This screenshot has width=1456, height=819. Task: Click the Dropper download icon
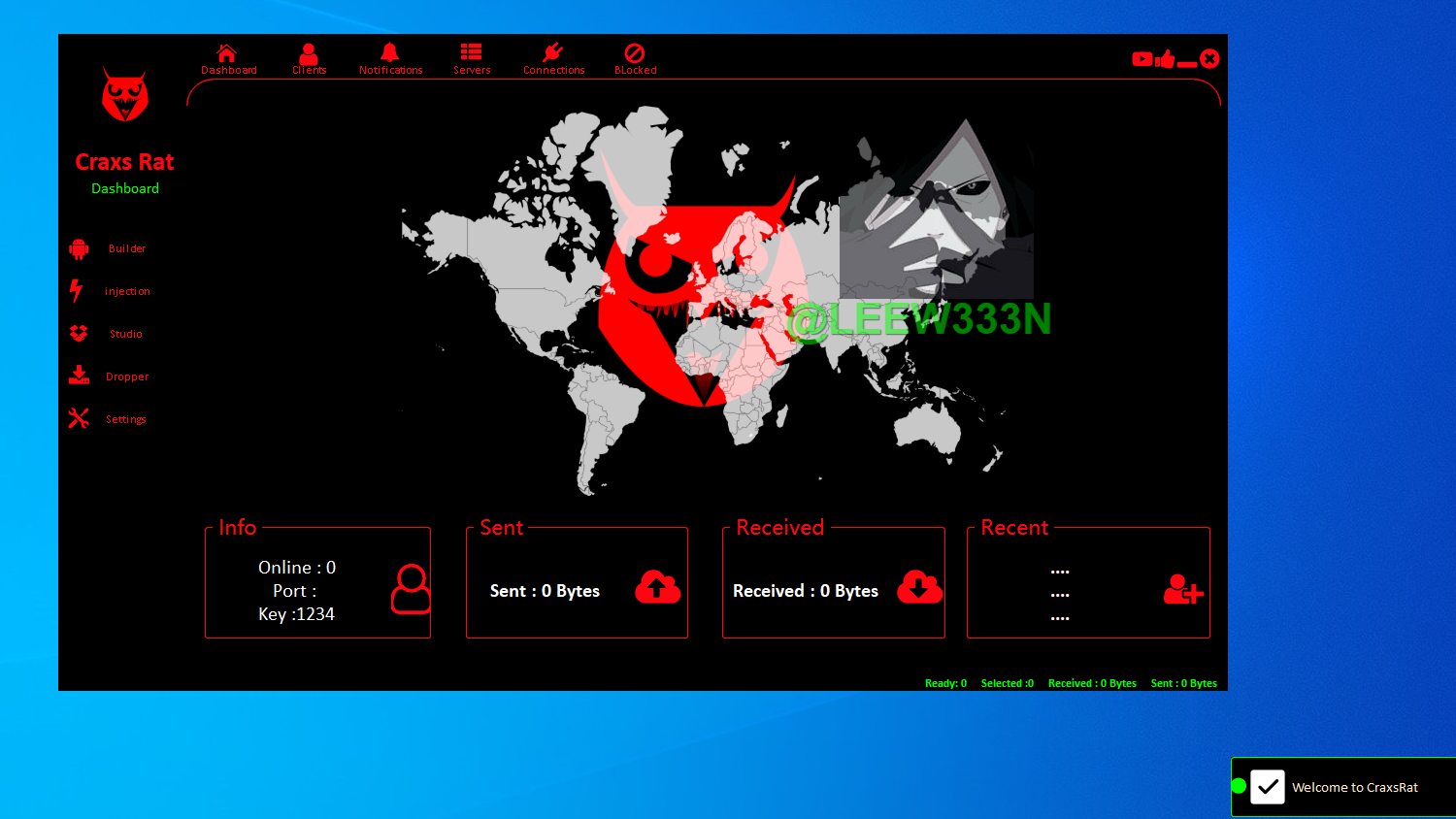pos(79,376)
